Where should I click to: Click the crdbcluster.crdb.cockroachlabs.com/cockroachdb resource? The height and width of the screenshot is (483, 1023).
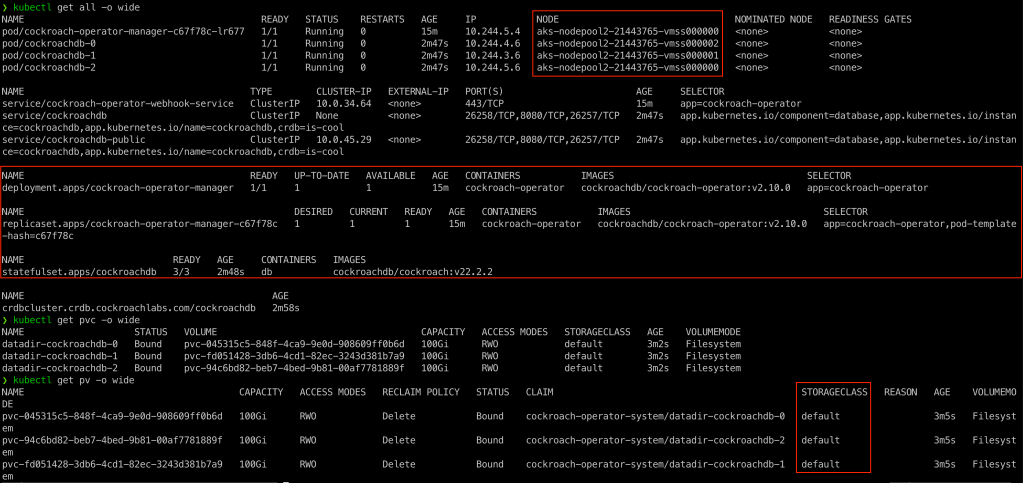point(130,307)
